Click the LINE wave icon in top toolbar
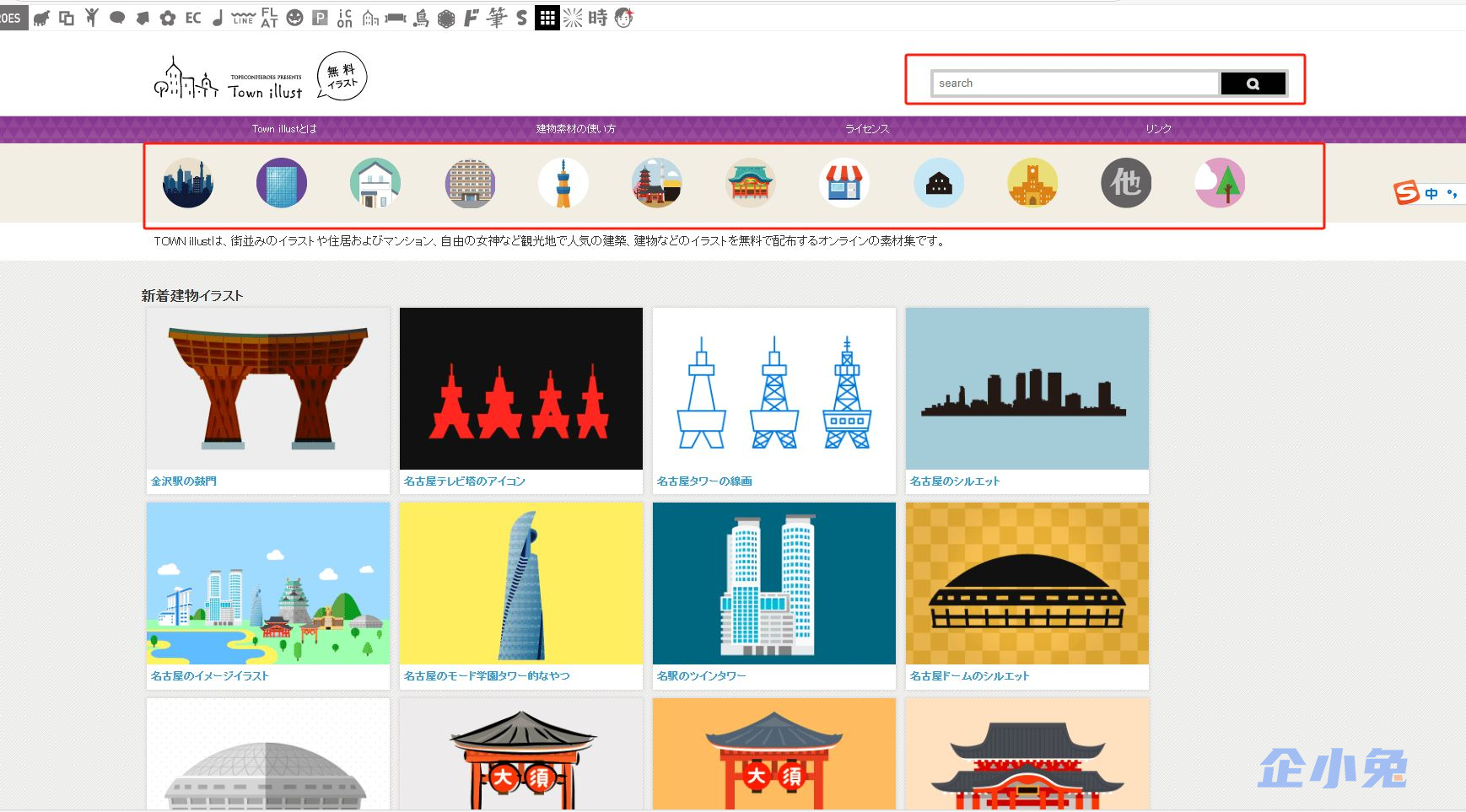 tap(243, 18)
